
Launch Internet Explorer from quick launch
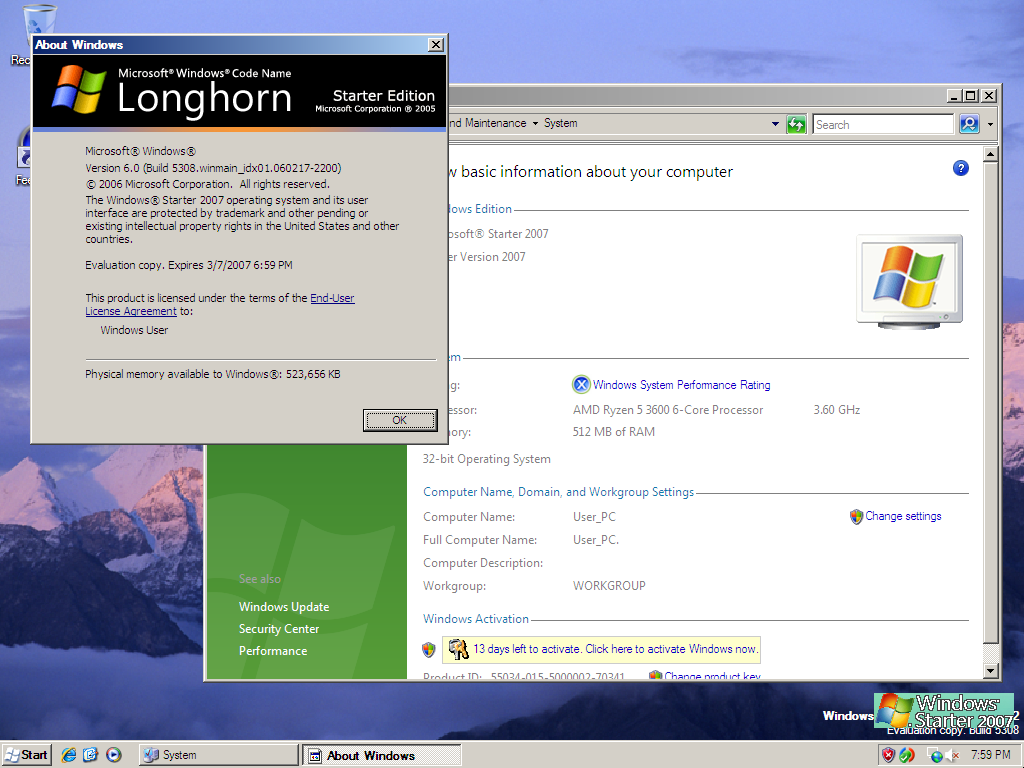click(x=69, y=755)
